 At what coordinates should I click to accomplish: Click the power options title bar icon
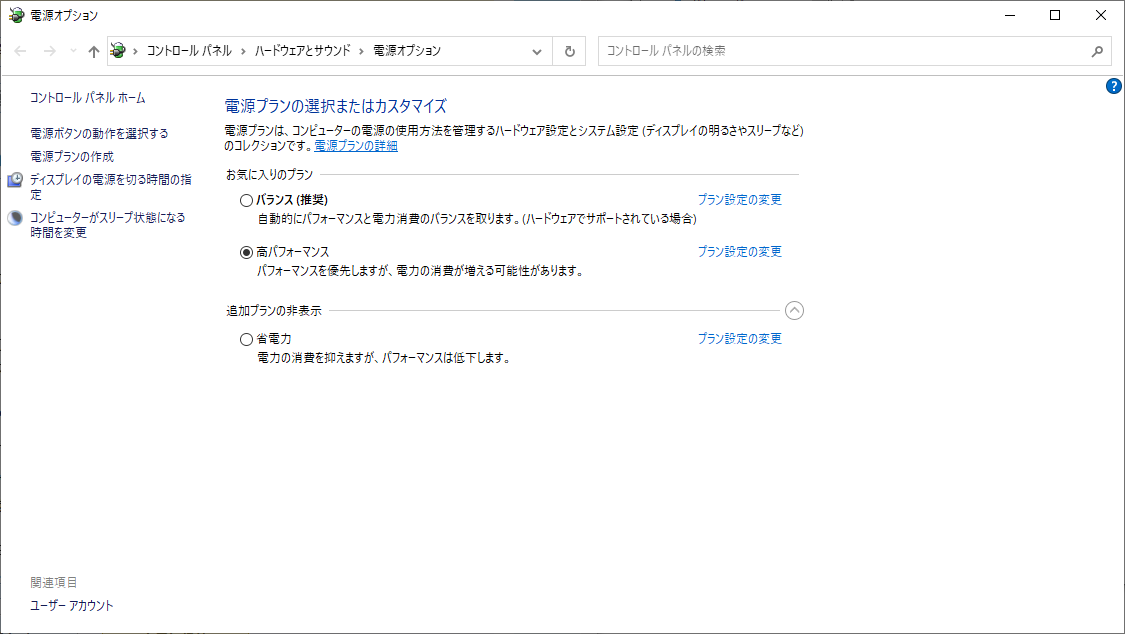coord(16,15)
